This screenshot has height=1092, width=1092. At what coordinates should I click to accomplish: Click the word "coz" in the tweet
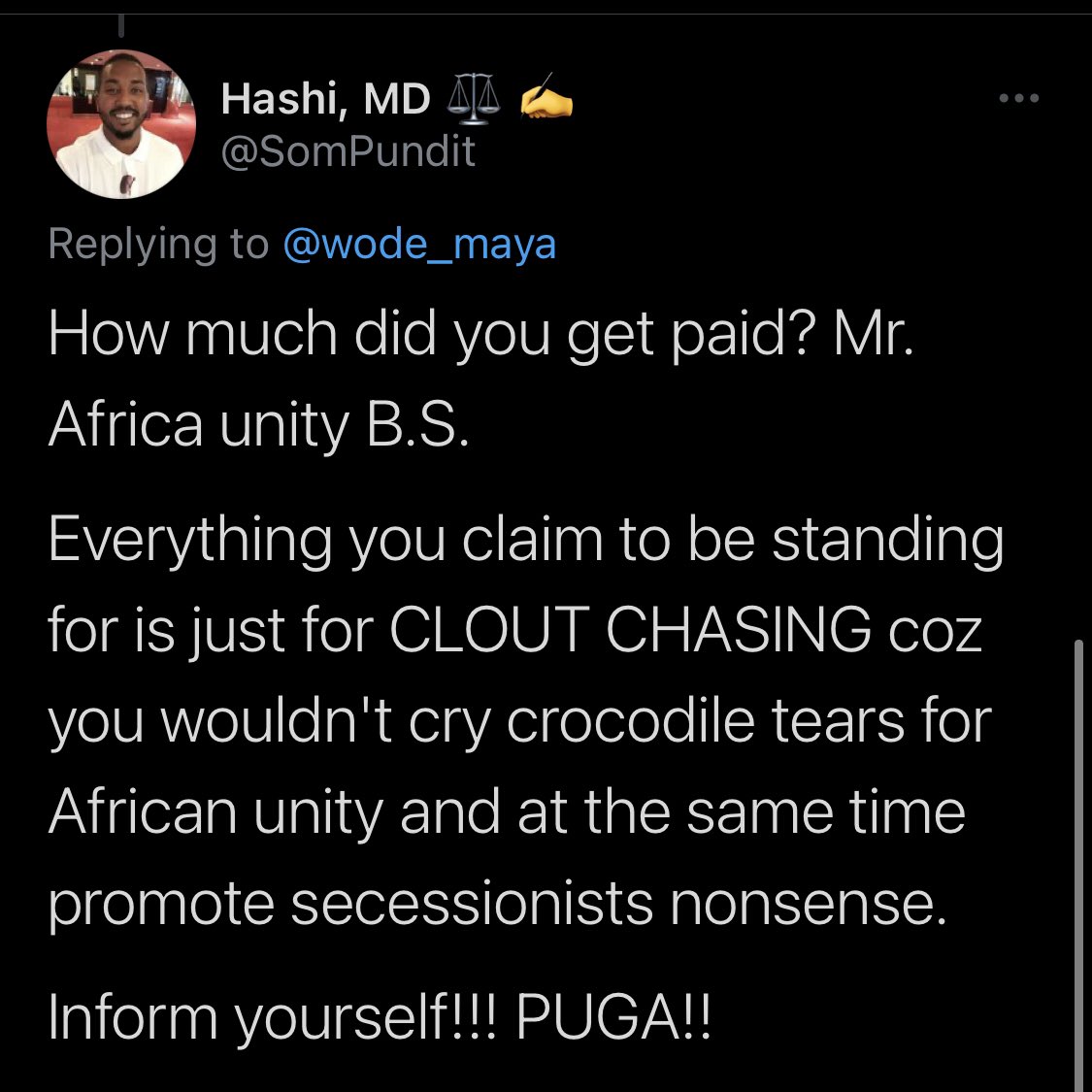(935, 631)
